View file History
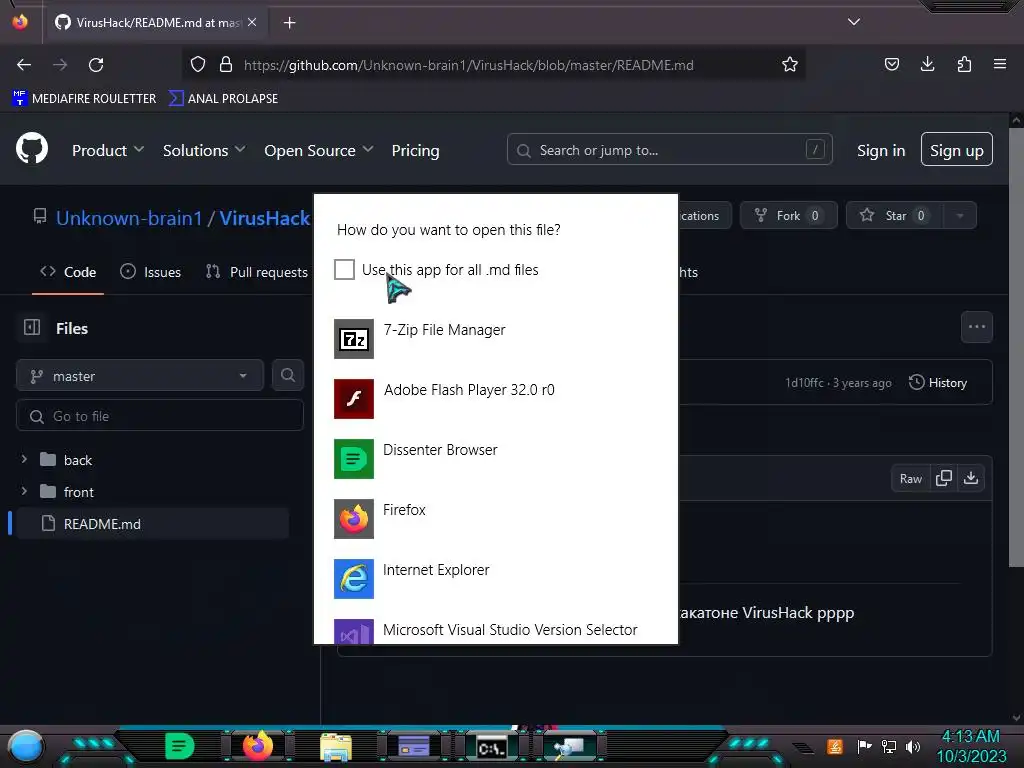 [938, 382]
